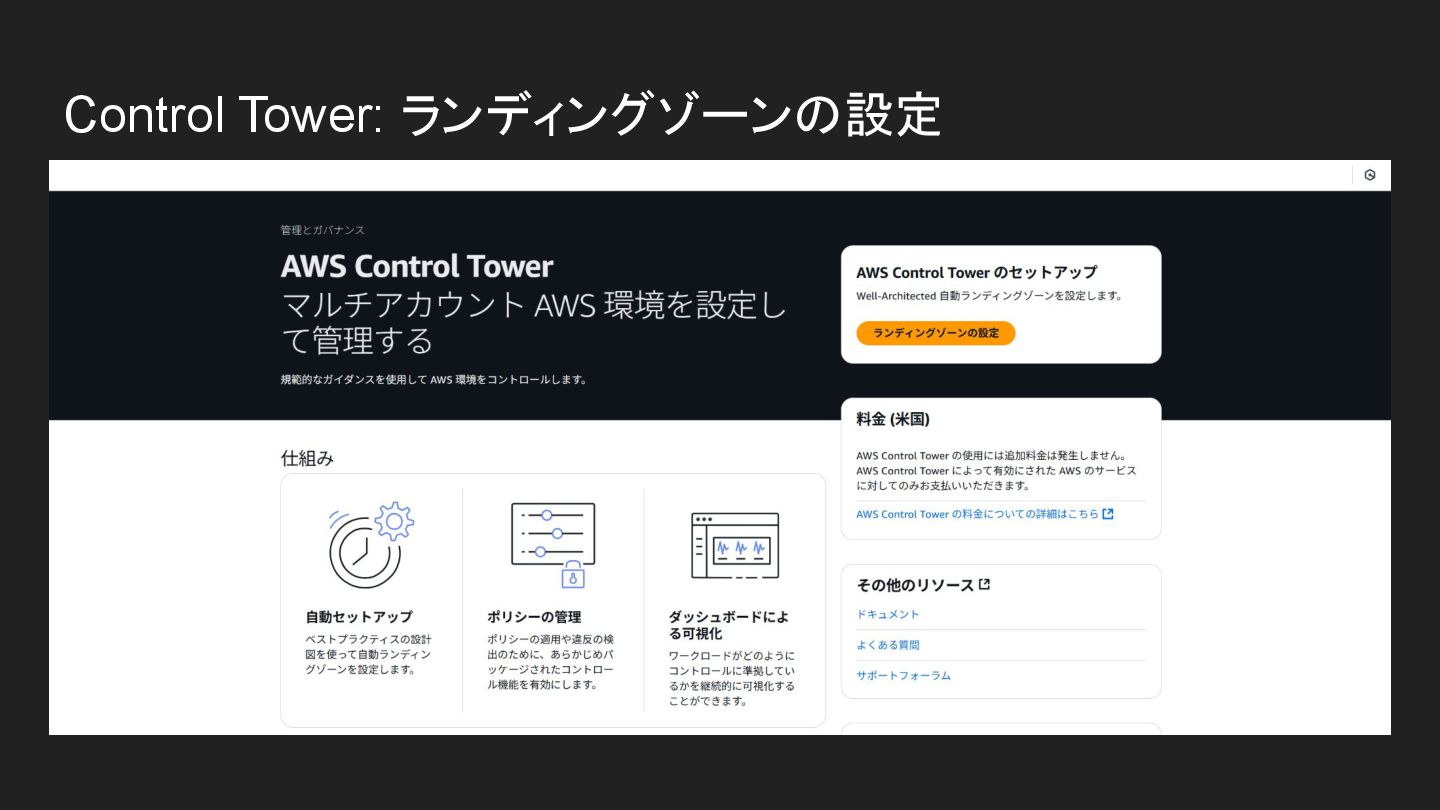The height and width of the screenshot is (810, 1440).
Task: Click AWS Control Tower のセットアップ heading
Action: click(977, 272)
